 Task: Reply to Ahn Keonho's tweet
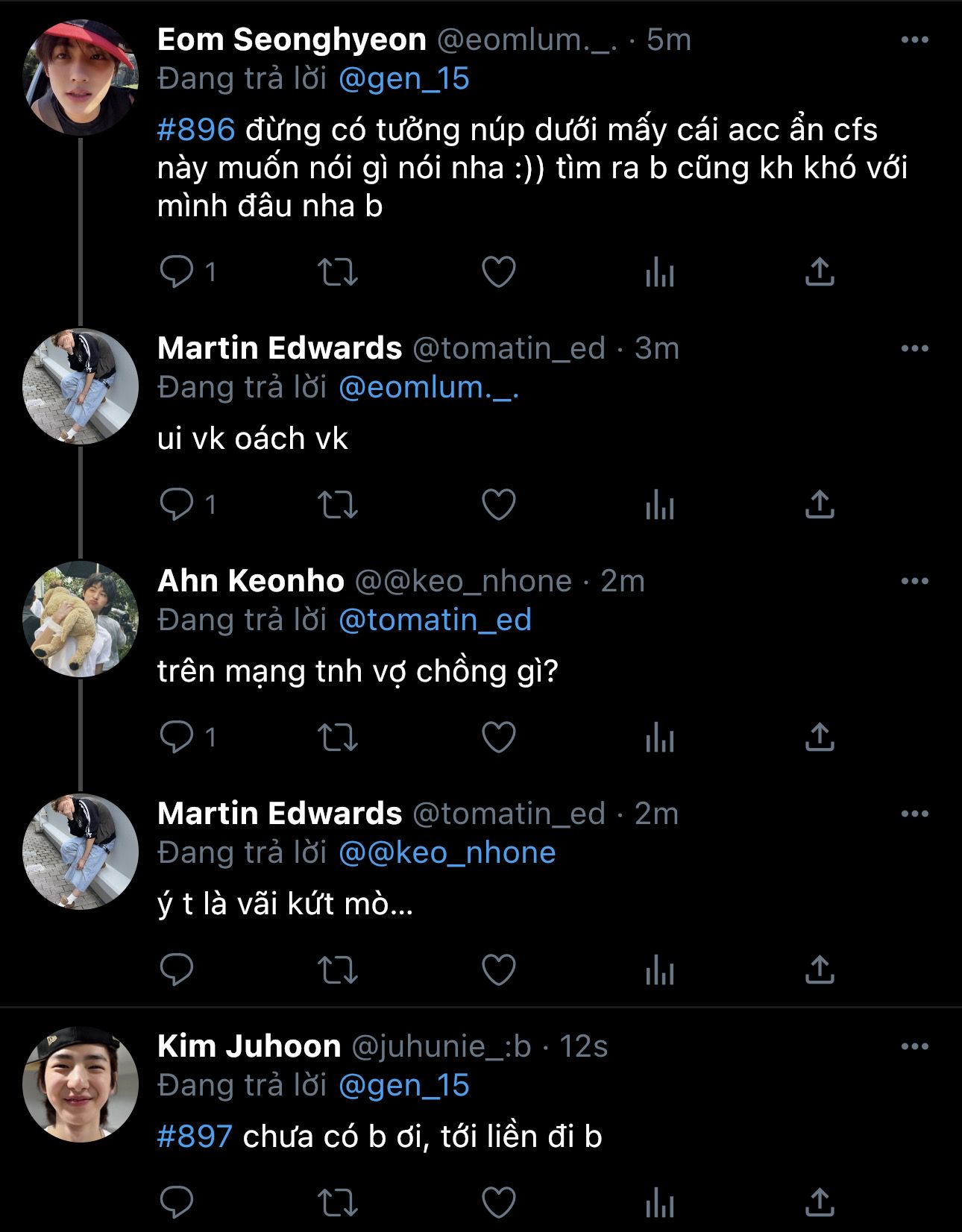click(x=177, y=738)
